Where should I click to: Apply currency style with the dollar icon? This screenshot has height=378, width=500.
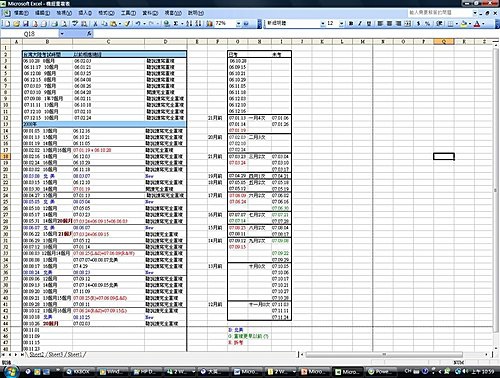[x=419, y=23]
